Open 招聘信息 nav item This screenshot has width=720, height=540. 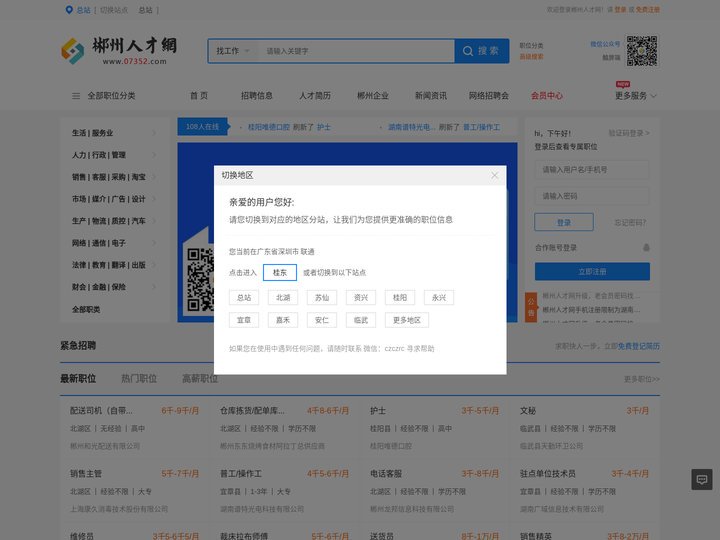(257, 96)
